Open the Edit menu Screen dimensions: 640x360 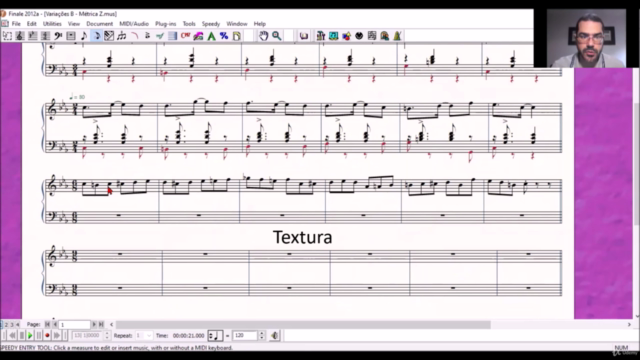[31, 24]
